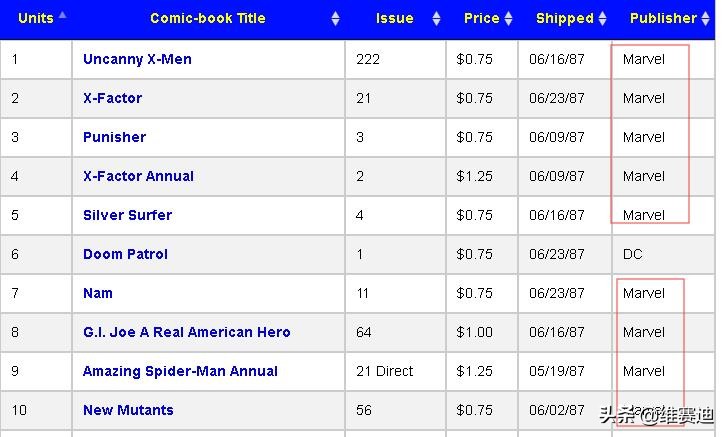Click sort arrows beside Price header
Screen dimensions: 727x437
508,19
